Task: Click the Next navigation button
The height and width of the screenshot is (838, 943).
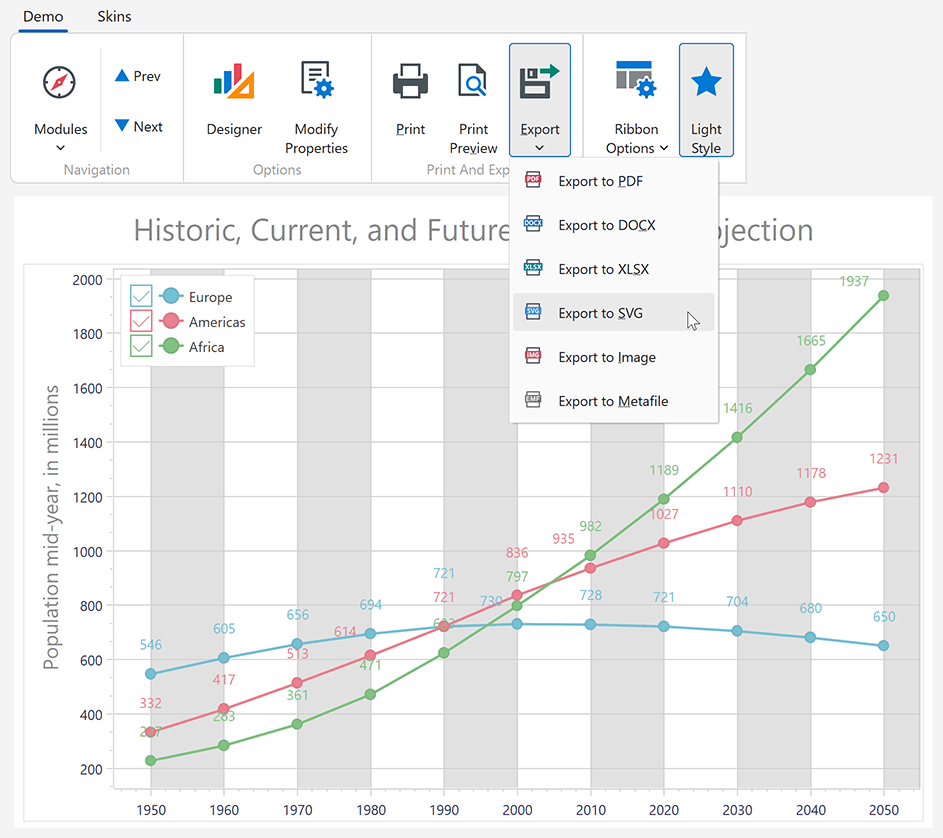Action: (x=138, y=126)
